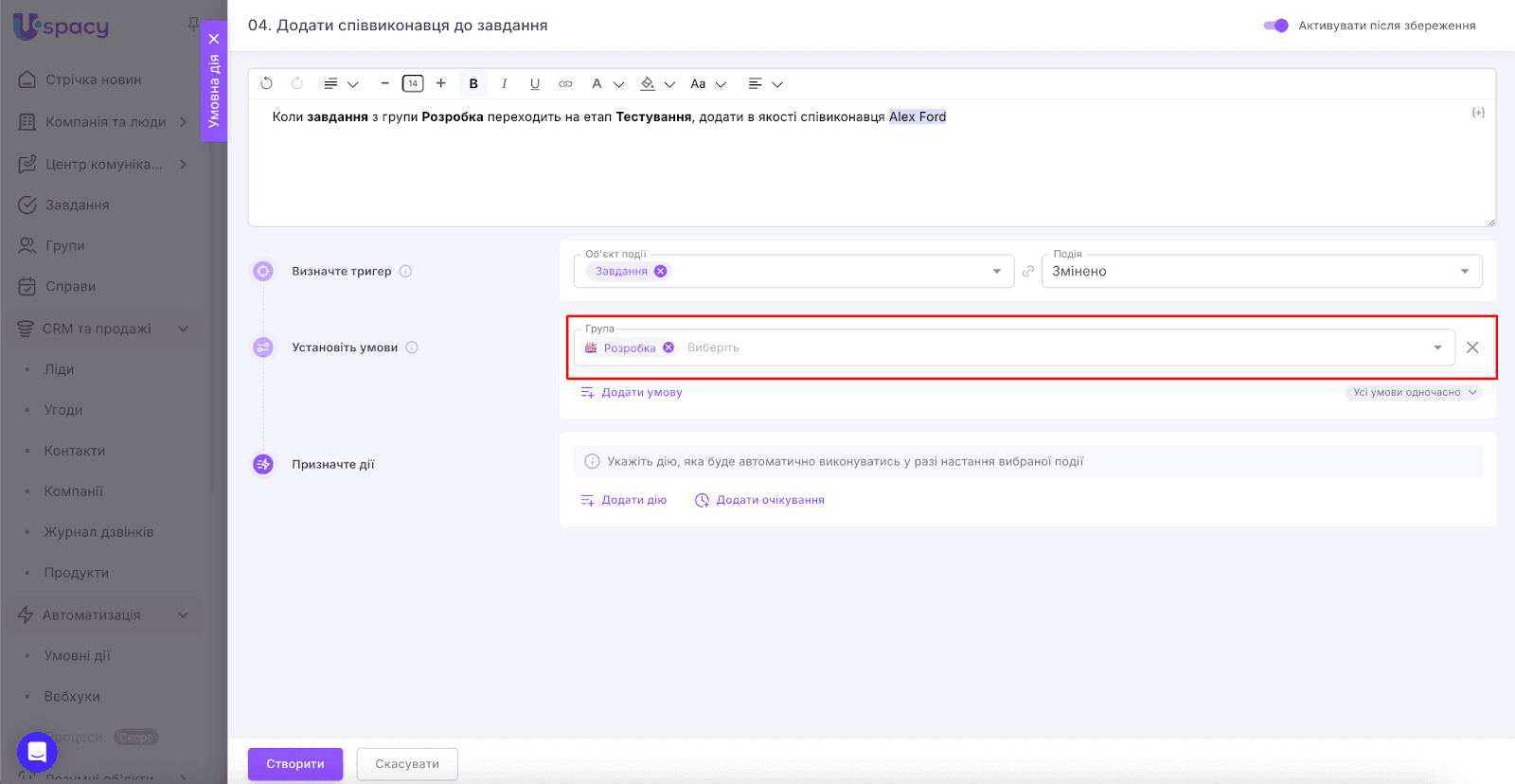The image size is (1515, 784).
Task: Delete the Група condition row
Action: point(1472,347)
